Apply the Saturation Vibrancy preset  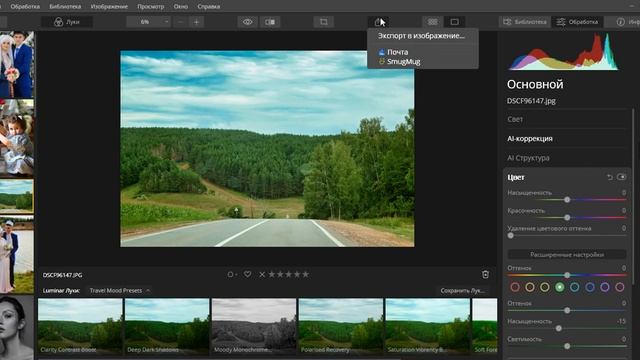(428, 326)
